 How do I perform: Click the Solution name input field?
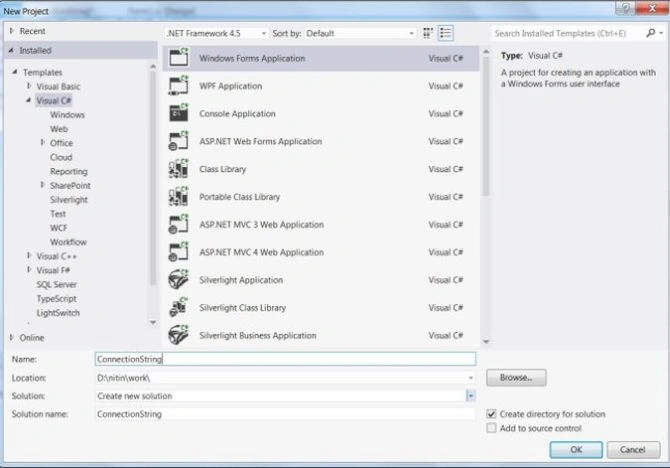pos(285,414)
